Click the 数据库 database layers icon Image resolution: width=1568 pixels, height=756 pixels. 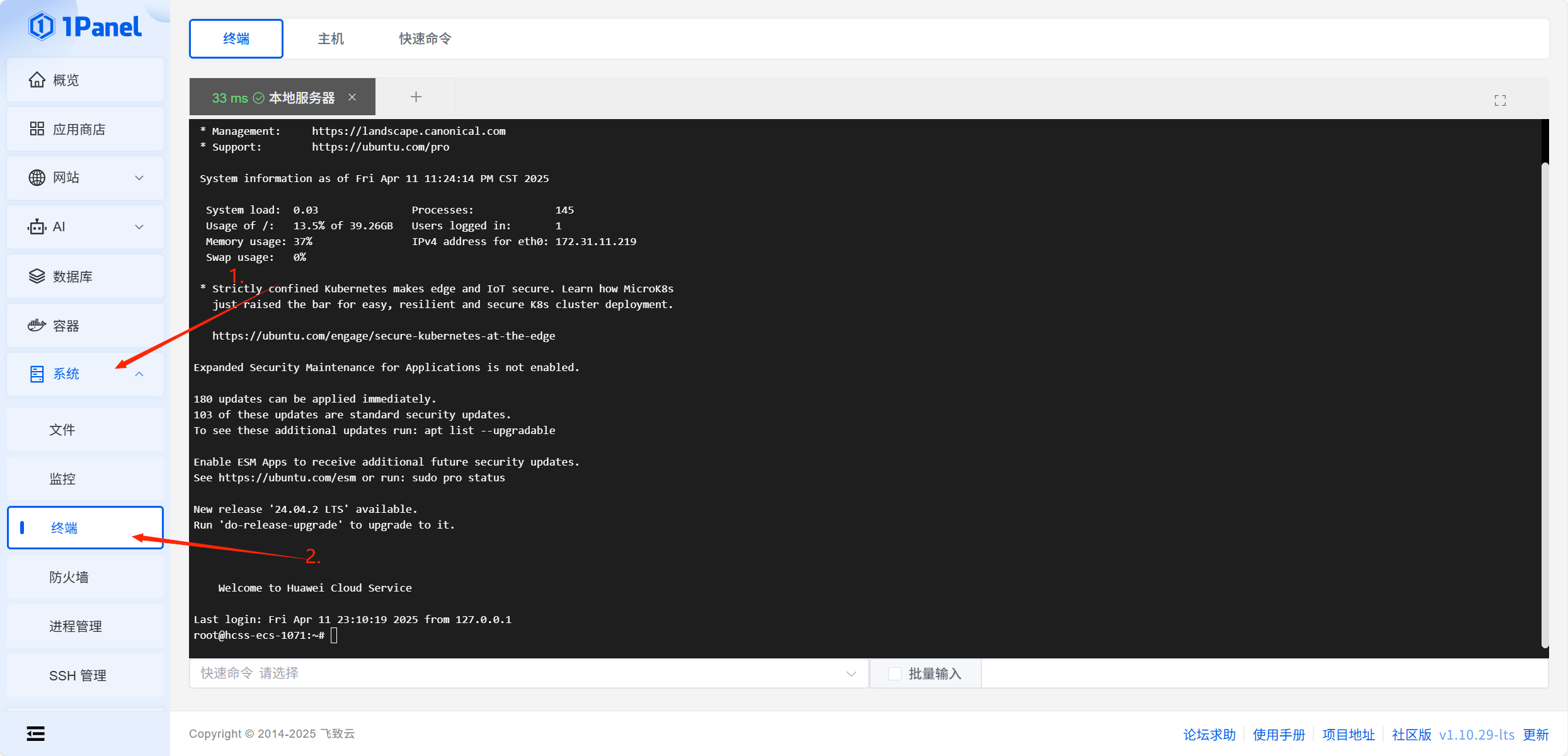[x=37, y=277]
